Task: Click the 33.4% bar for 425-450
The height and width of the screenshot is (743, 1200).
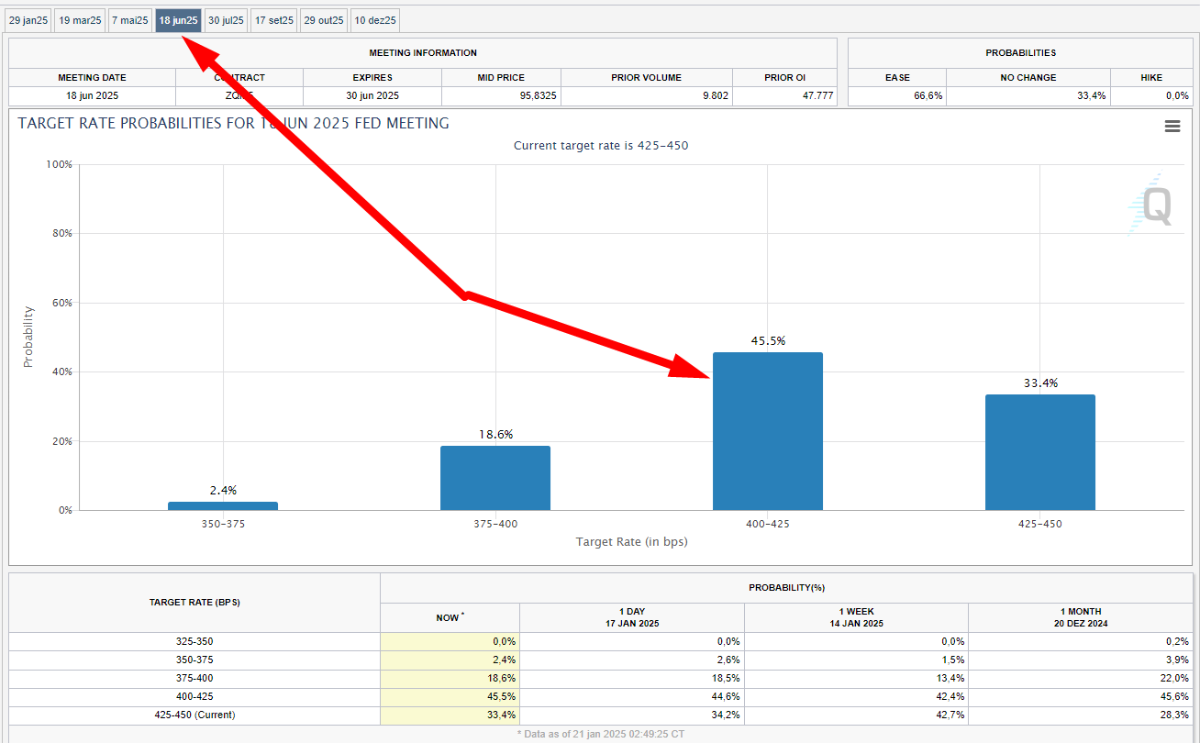Action: tap(1040, 452)
